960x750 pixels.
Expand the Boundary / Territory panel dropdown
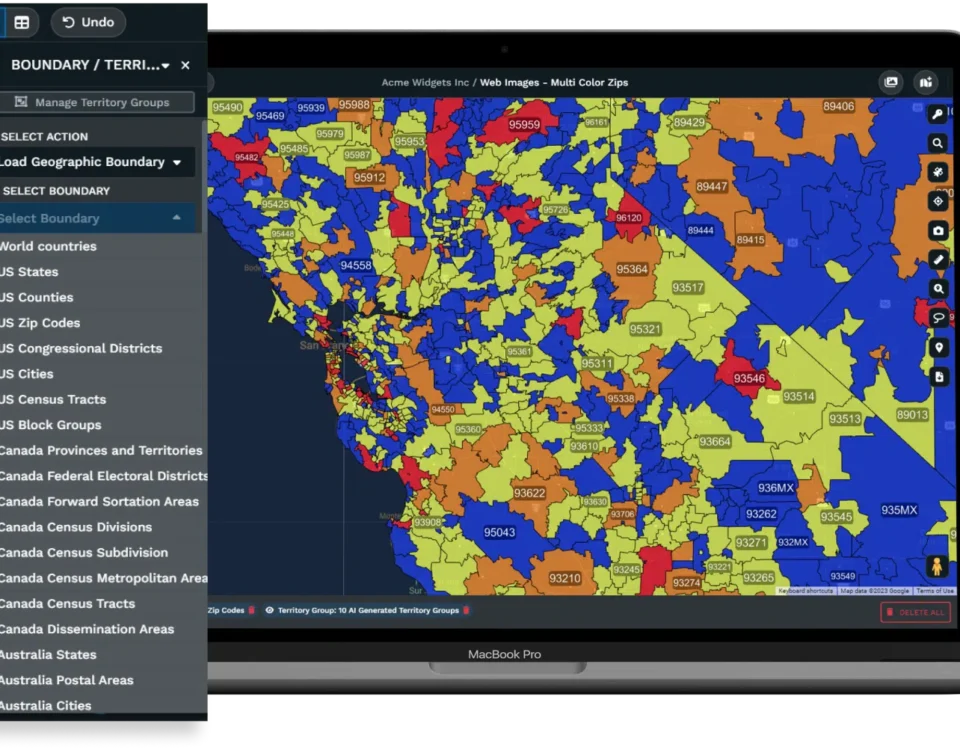coord(165,66)
